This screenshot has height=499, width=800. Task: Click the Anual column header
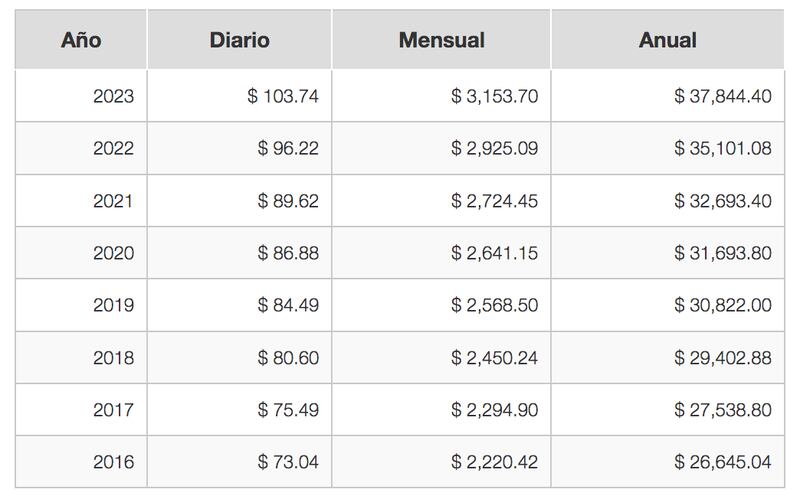(x=667, y=40)
